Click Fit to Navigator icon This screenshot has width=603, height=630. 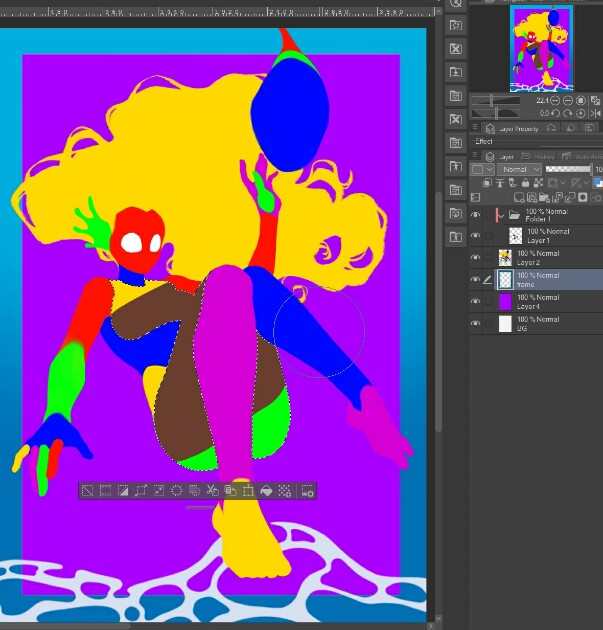(x=595, y=100)
